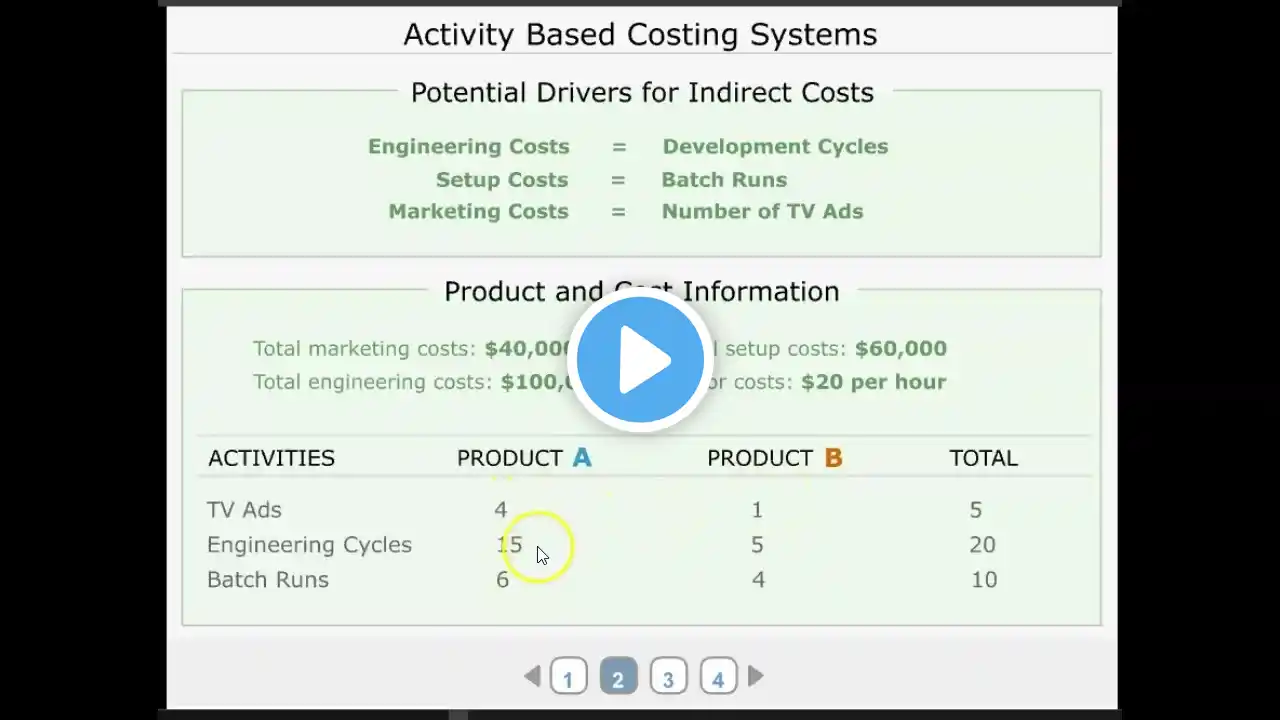
Task: Click the orange letter B product icon
Action: 833,458
